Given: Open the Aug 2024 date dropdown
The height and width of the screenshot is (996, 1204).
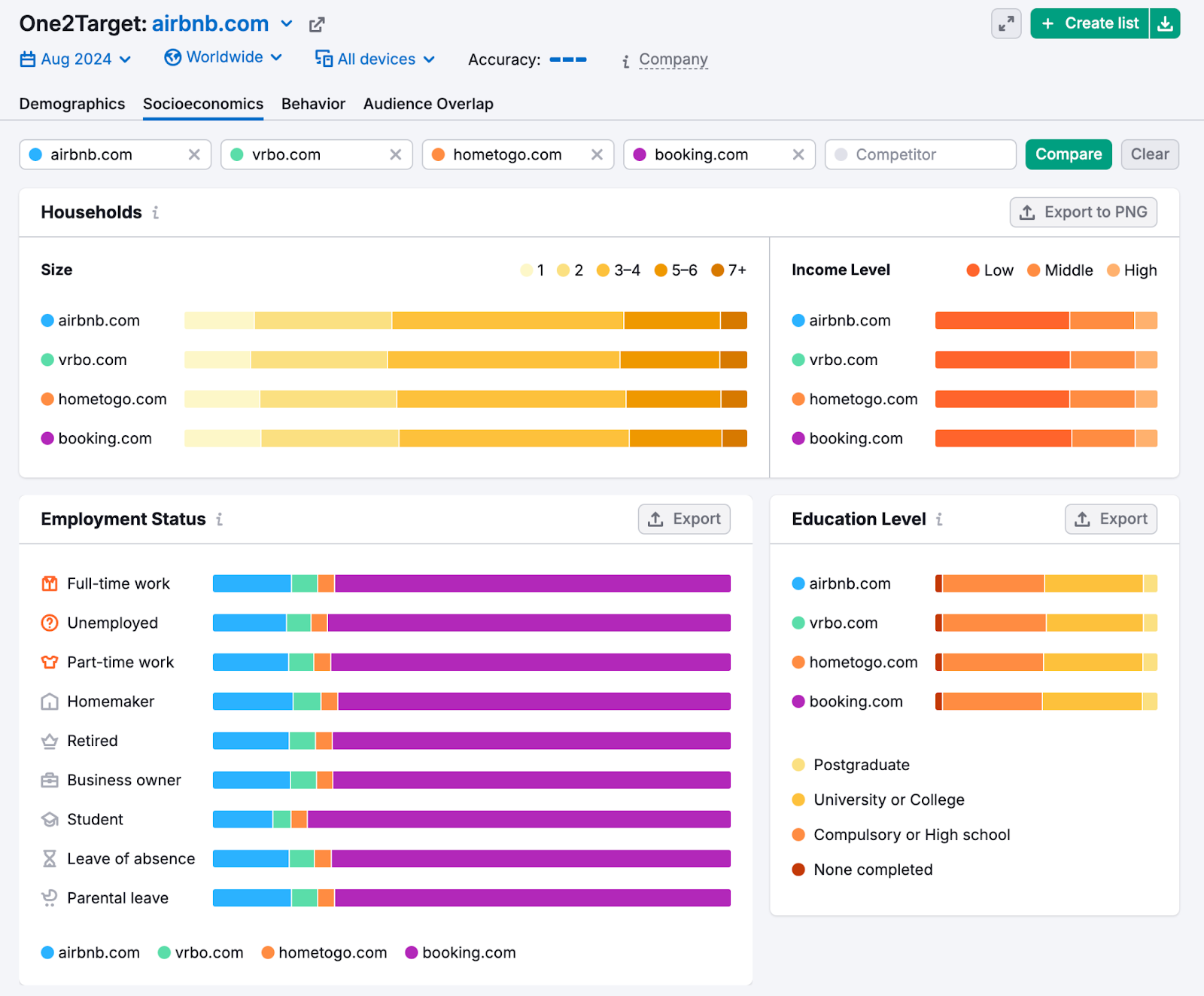Looking at the screenshot, I should [76, 59].
